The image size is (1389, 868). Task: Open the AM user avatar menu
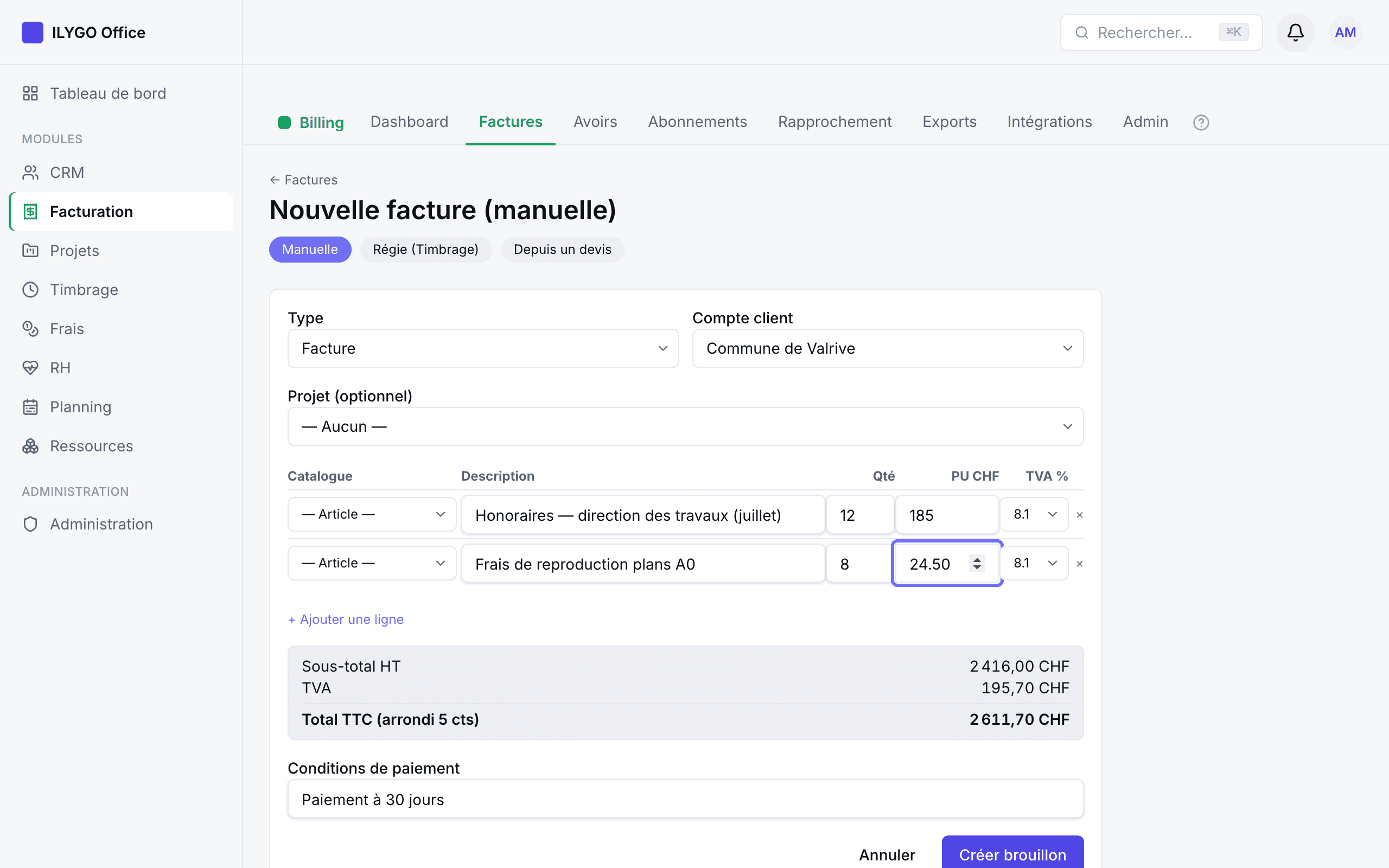click(x=1345, y=32)
